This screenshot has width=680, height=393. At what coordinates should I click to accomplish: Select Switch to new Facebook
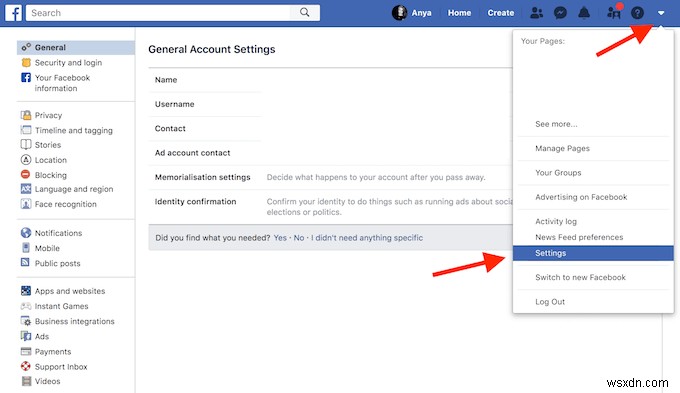pos(580,277)
